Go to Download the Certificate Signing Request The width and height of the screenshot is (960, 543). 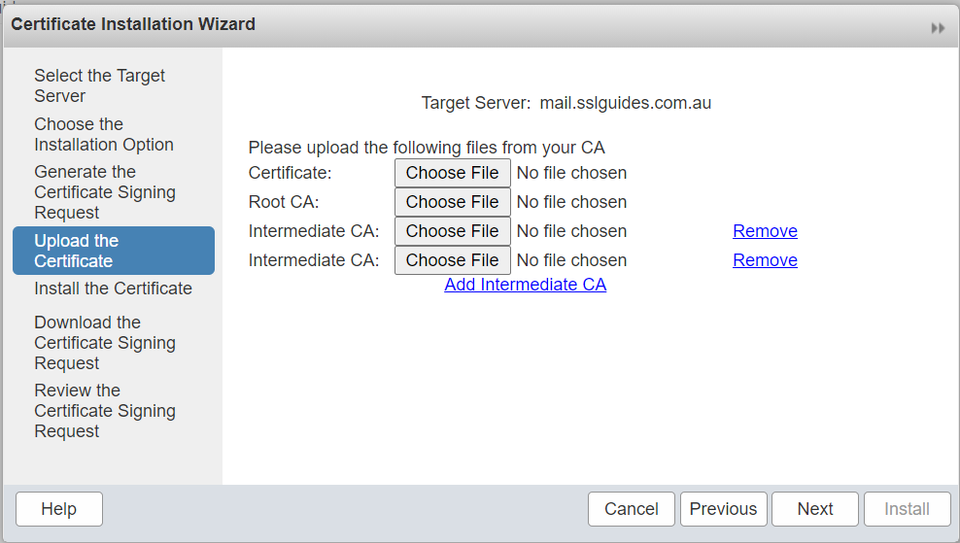pos(104,342)
